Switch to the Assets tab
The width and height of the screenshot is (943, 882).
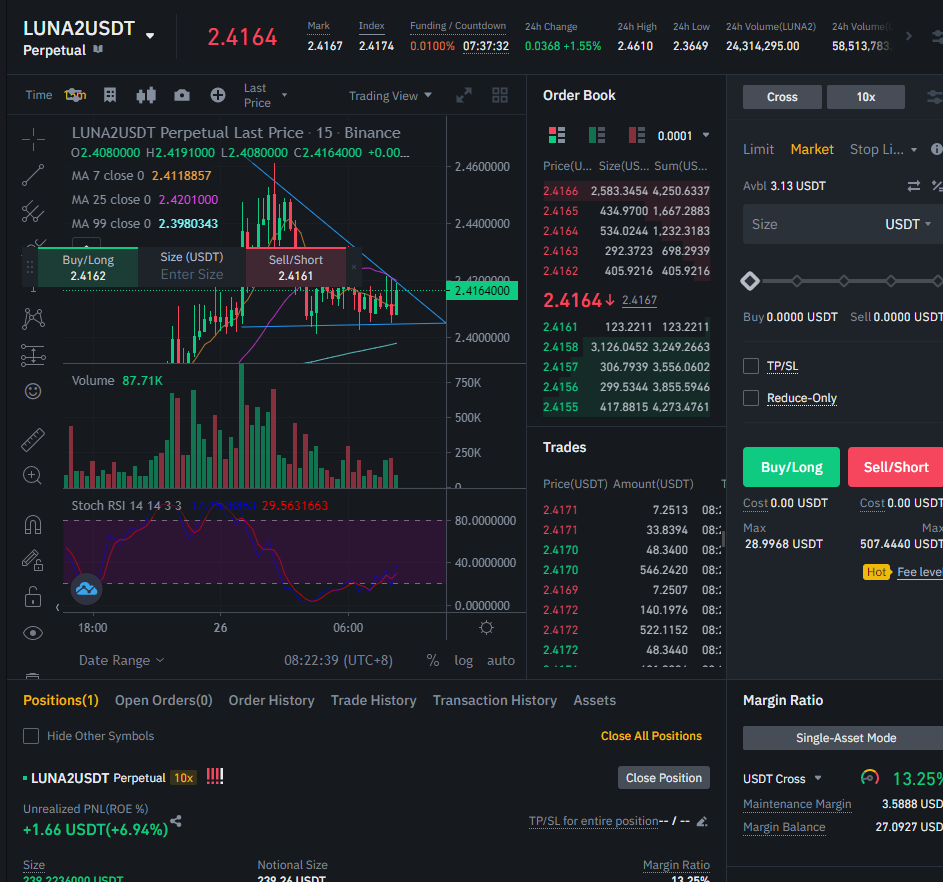click(x=594, y=700)
